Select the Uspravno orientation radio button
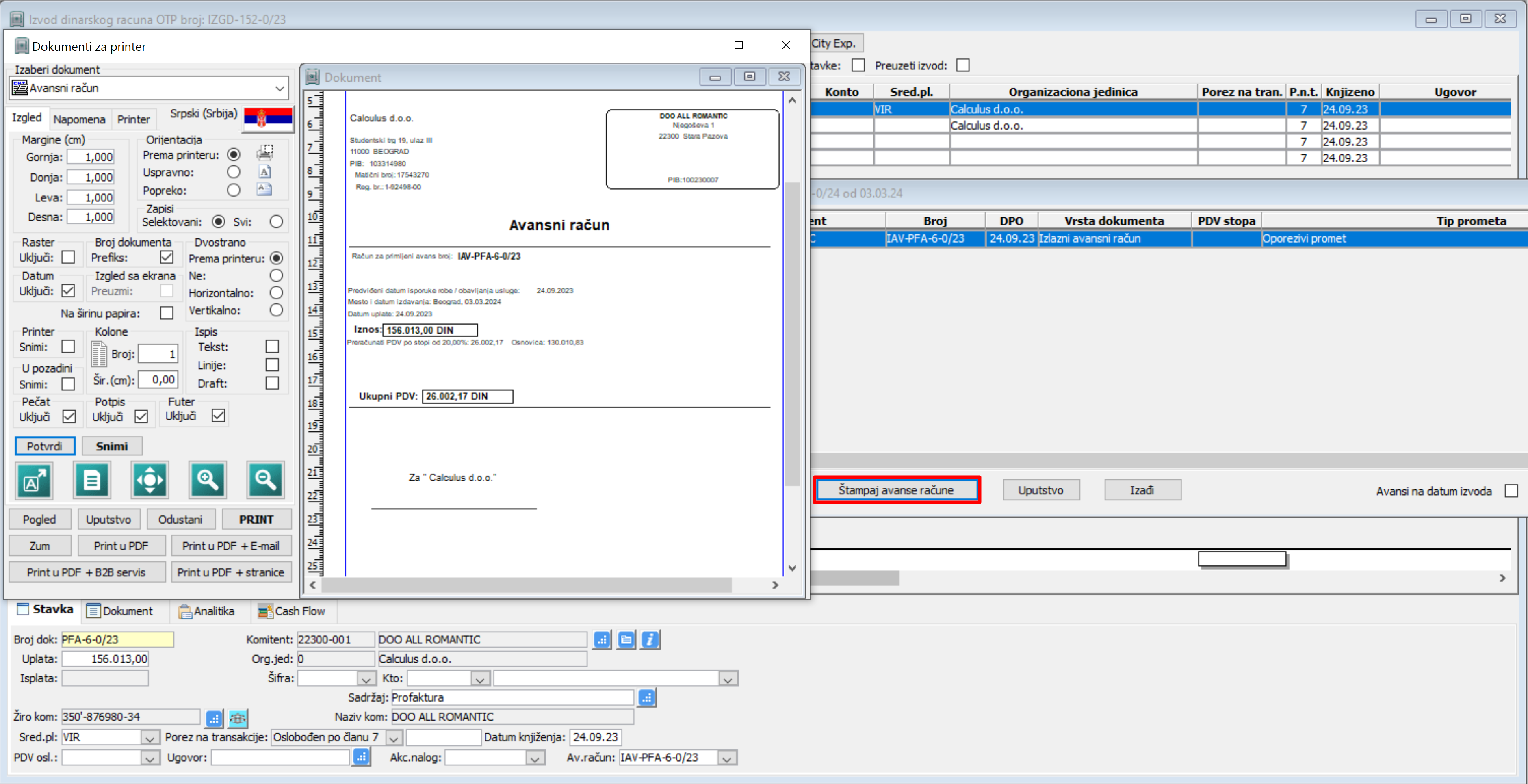The width and height of the screenshot is (1528, 784). point(234,172)
